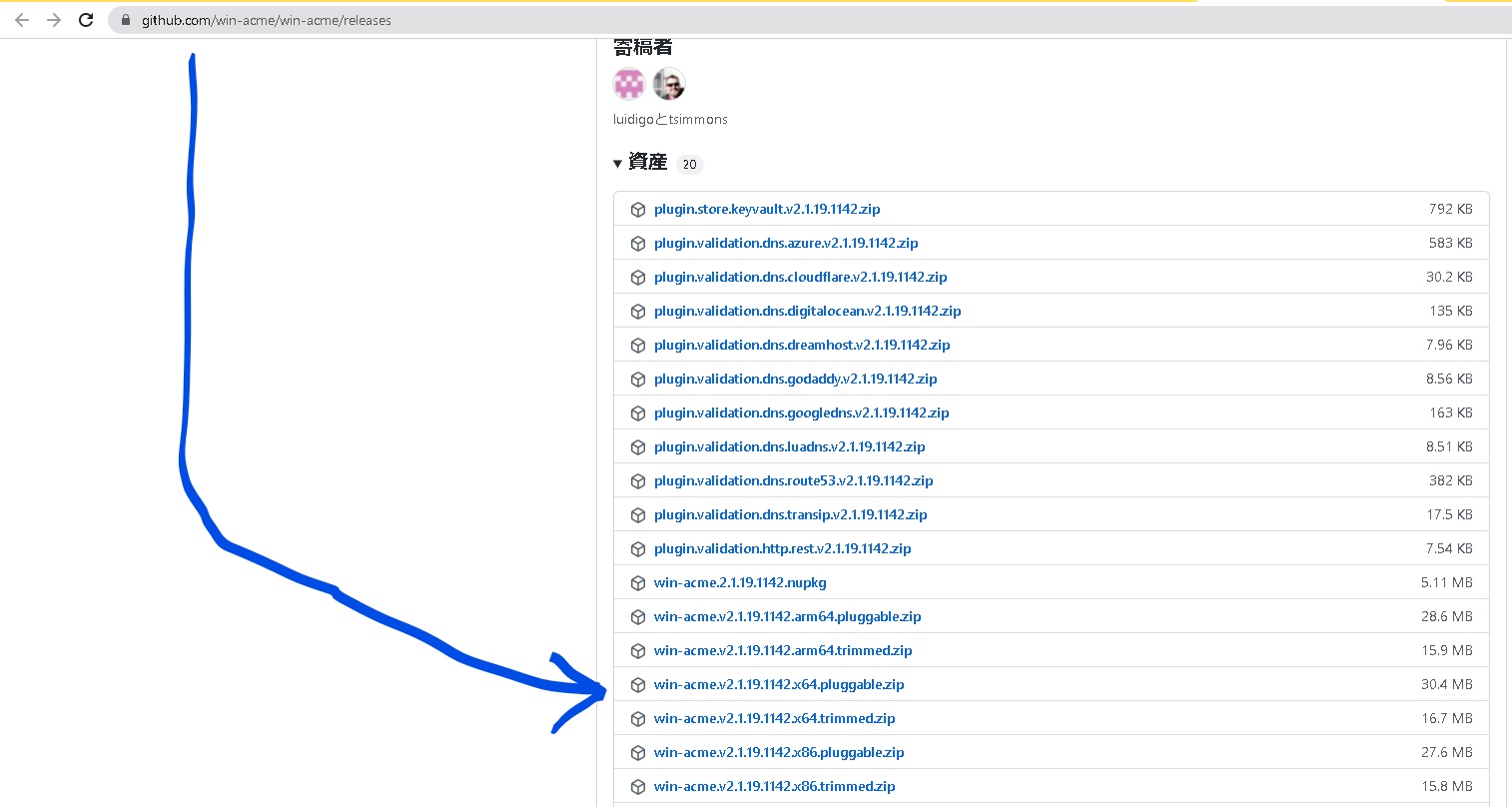Click the assets count badge showing 20
The height and width of the screenshot is (807, 1512).
(689, 165)
